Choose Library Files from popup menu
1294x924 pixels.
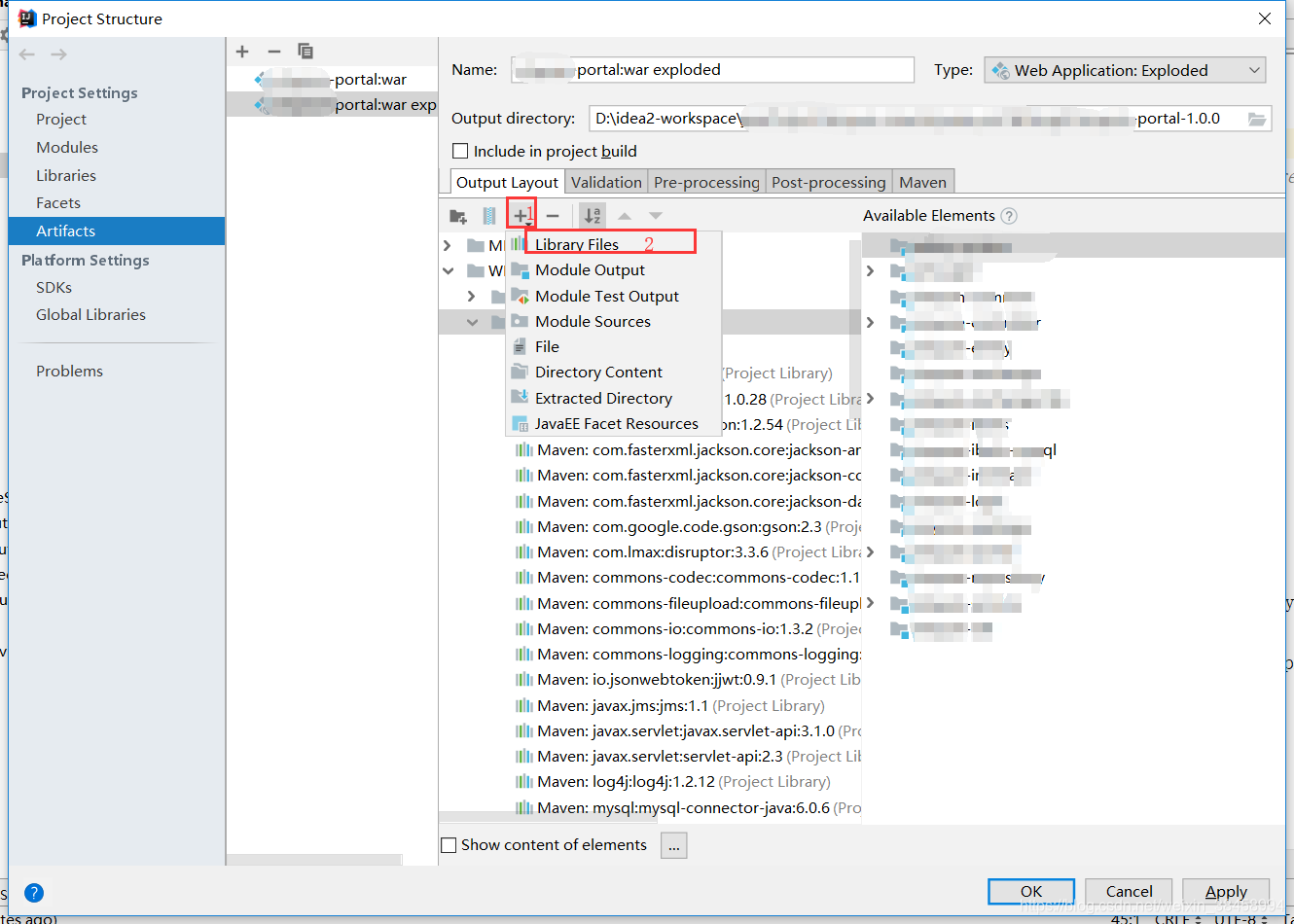pyautogui.click(x=613, y=244)
